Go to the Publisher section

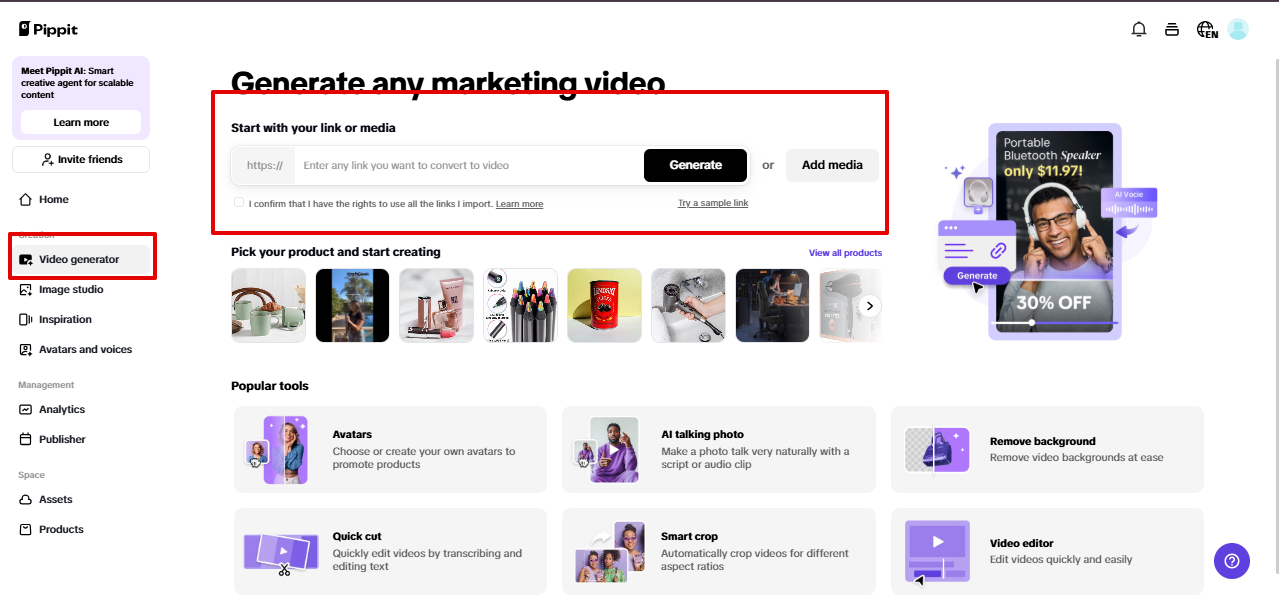61,439
